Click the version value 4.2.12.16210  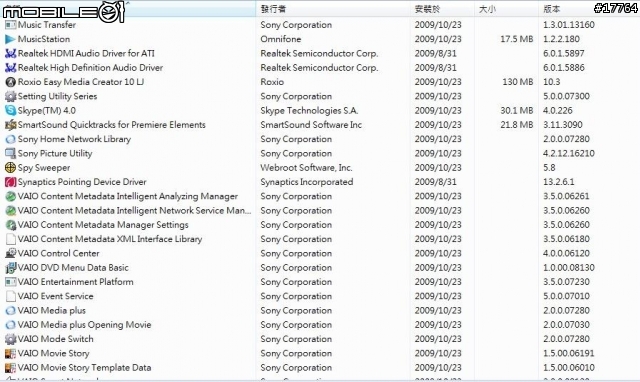569,153
